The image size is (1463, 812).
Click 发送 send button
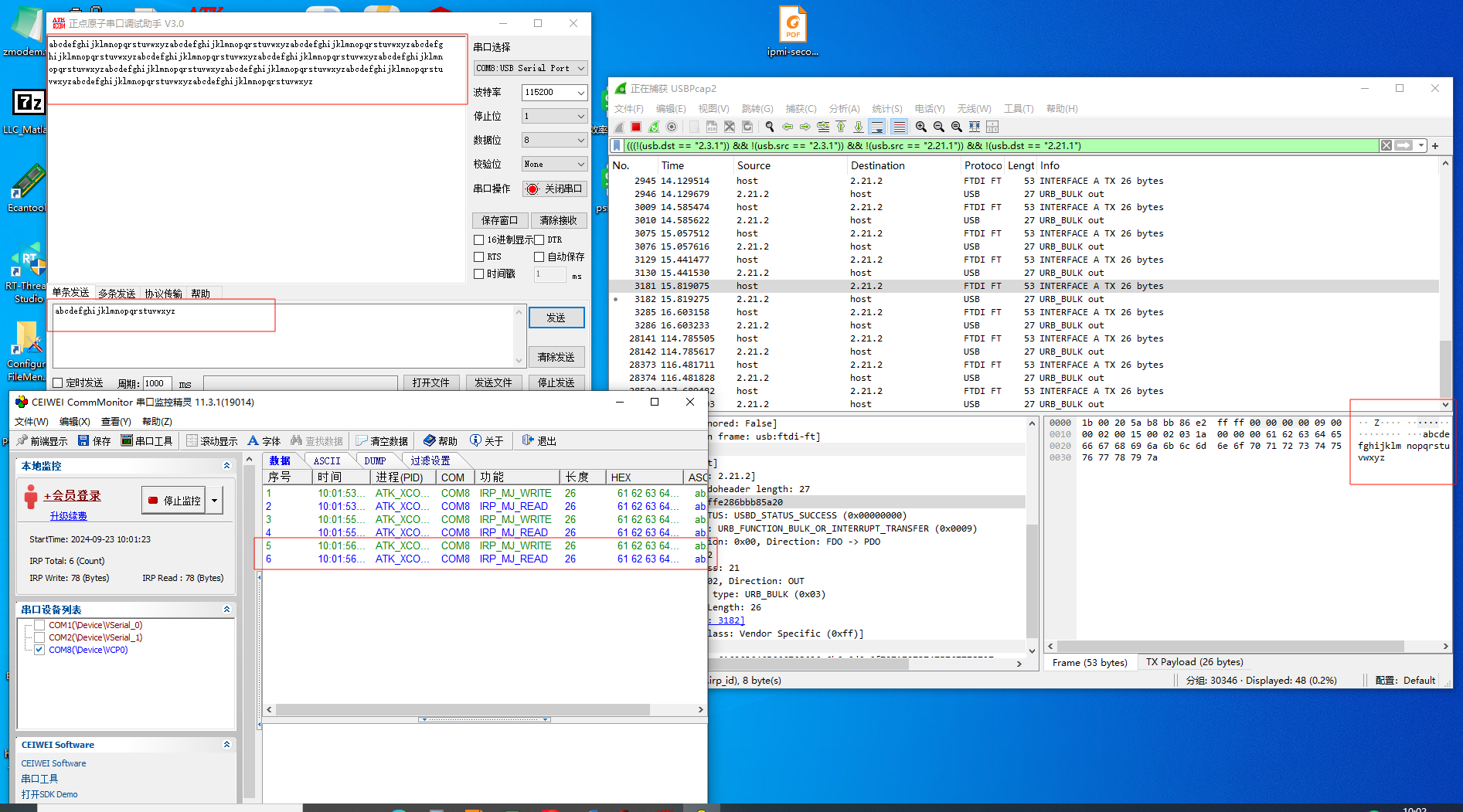556,318
